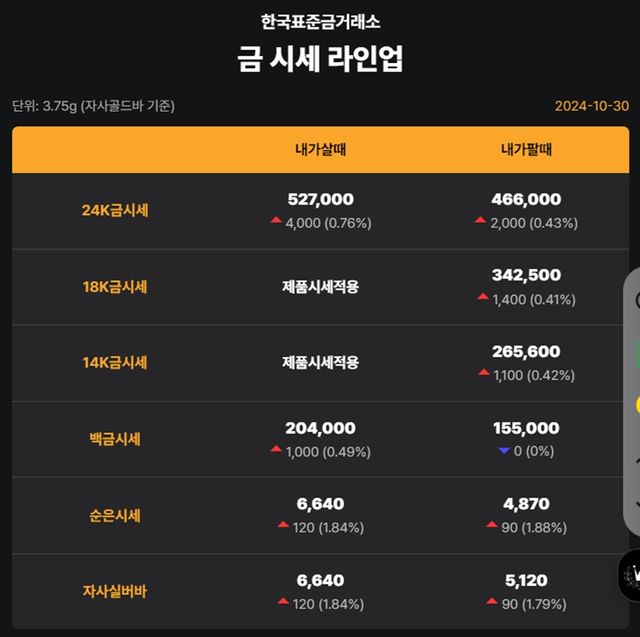Click the 순은시세 row label
Viewport: 640px width, 637px height.
coord(114,516)
